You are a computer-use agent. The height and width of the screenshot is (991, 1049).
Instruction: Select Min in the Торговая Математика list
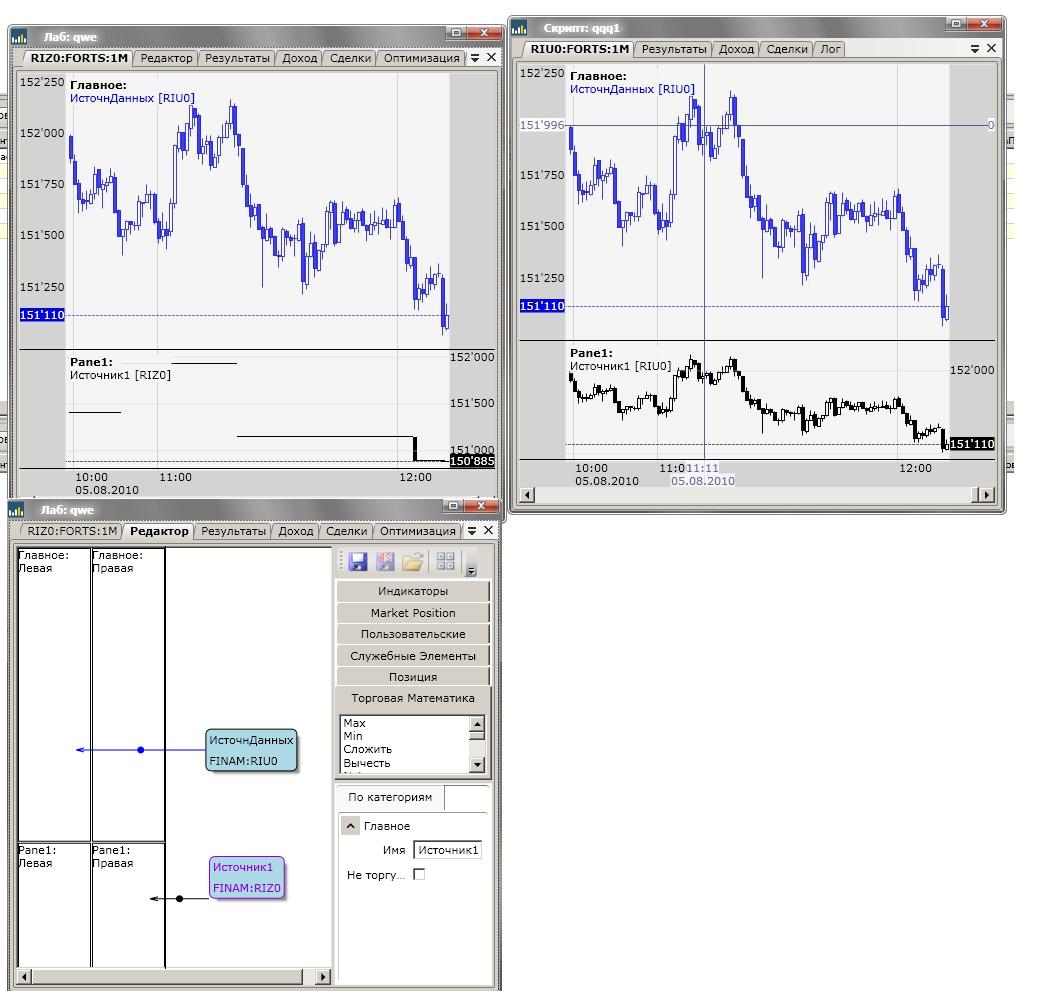click(x=353, y=736)
